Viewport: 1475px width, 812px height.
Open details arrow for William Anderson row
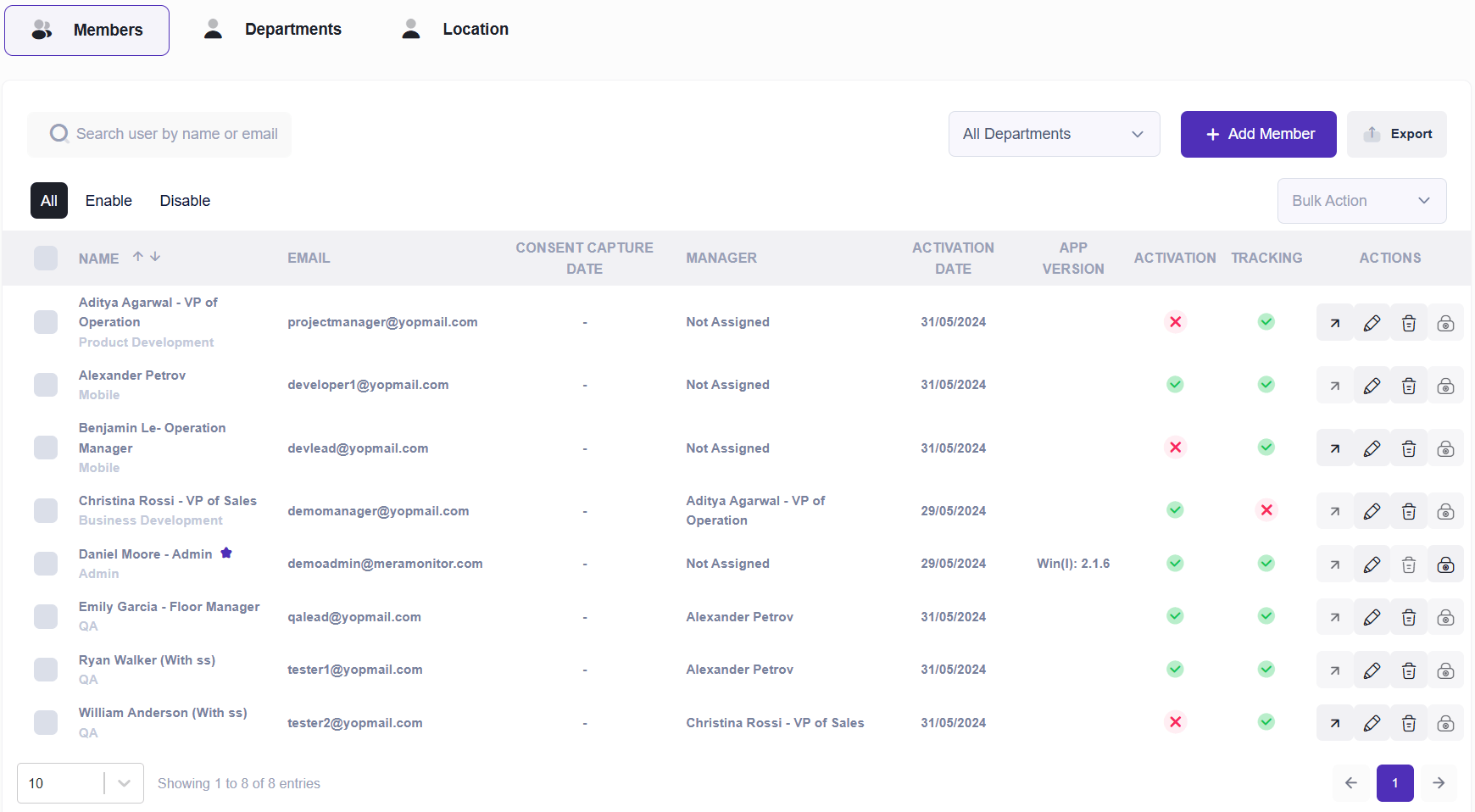1334,723
